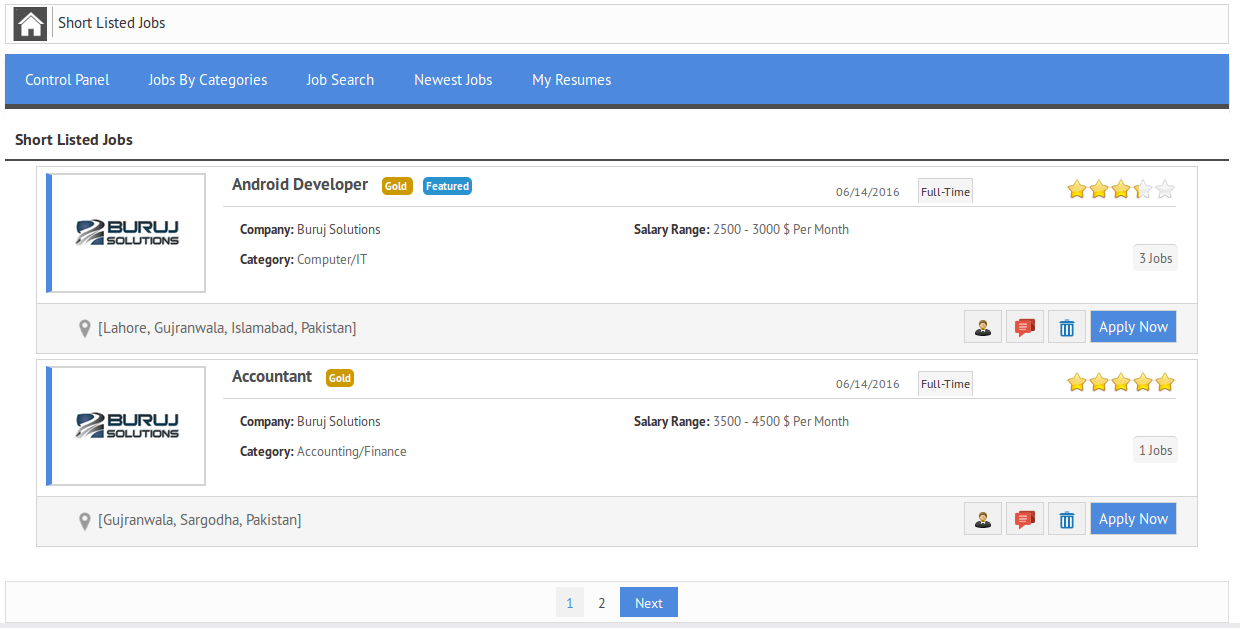
Task: Click Buruj Solutions company link for Android Developer
Action: (x=339, y=230)
